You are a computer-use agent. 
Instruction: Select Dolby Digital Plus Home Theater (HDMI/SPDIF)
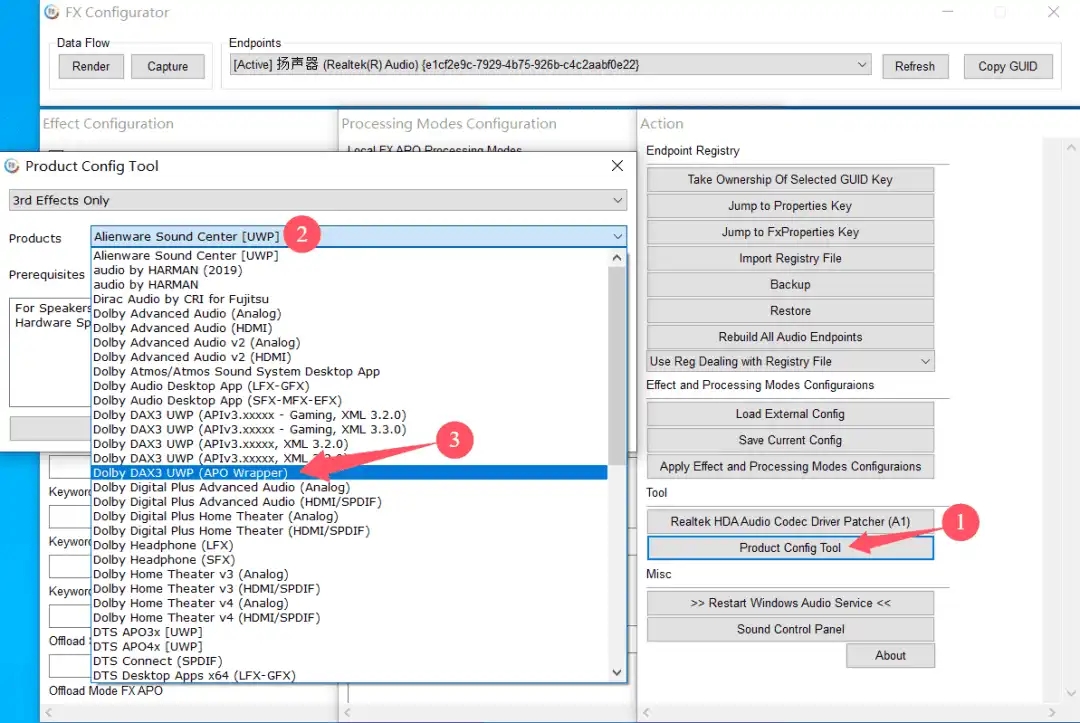click(350, 530)
